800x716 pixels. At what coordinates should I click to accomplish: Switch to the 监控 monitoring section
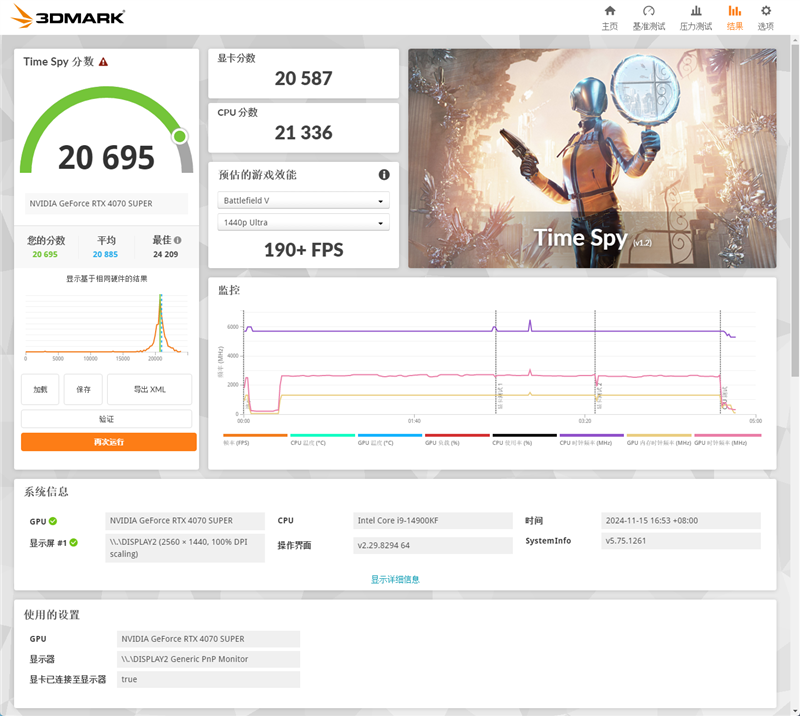pos(227,289)
